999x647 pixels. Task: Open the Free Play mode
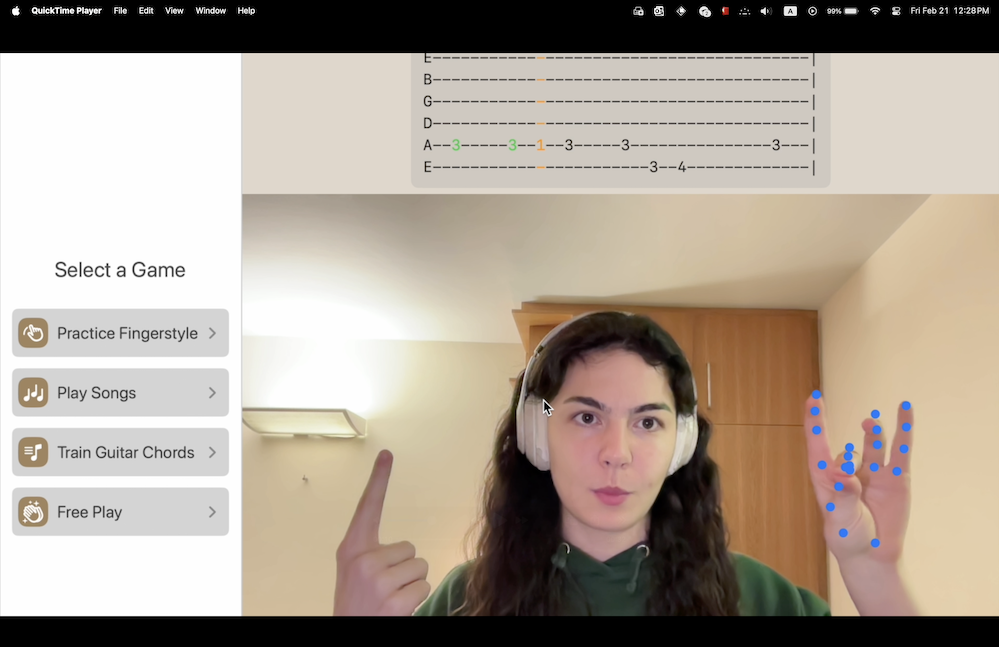coord(120,512)
